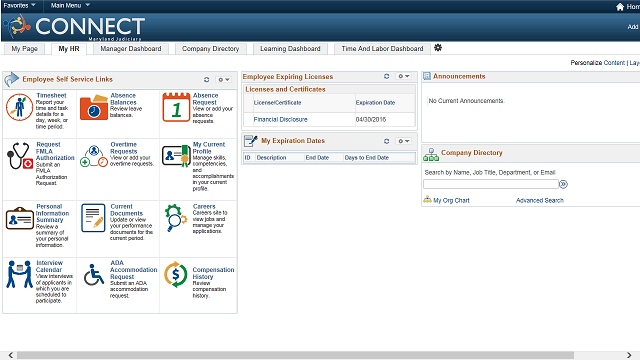Open My Expiration Dates settings dropdown
The height and width of the screenshot is (360, 640).
[404, 141]
